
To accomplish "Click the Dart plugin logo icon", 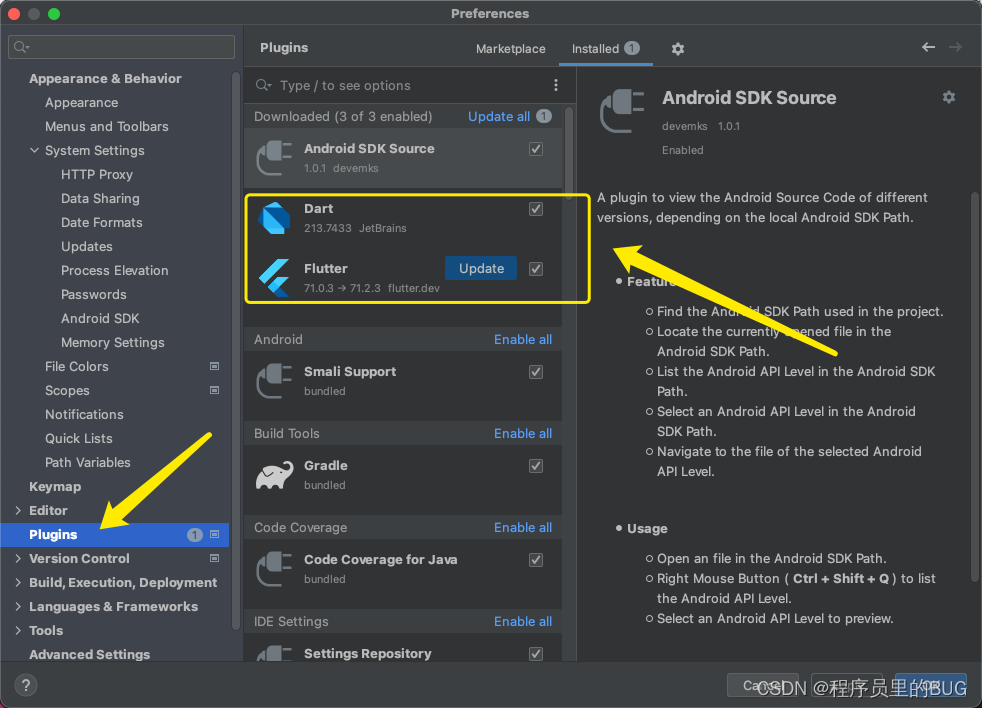I will pyautogui.click(x=274, y=218).
